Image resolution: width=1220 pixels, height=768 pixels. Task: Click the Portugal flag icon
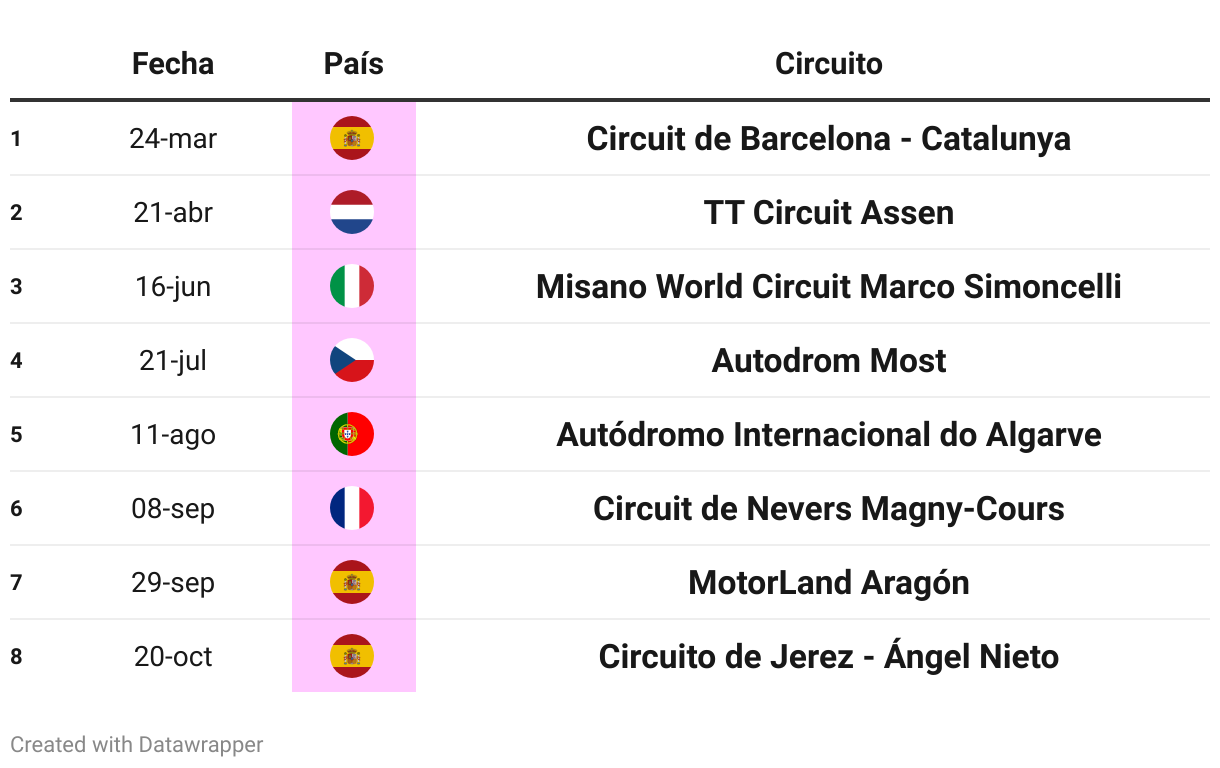tap(352, 434)
